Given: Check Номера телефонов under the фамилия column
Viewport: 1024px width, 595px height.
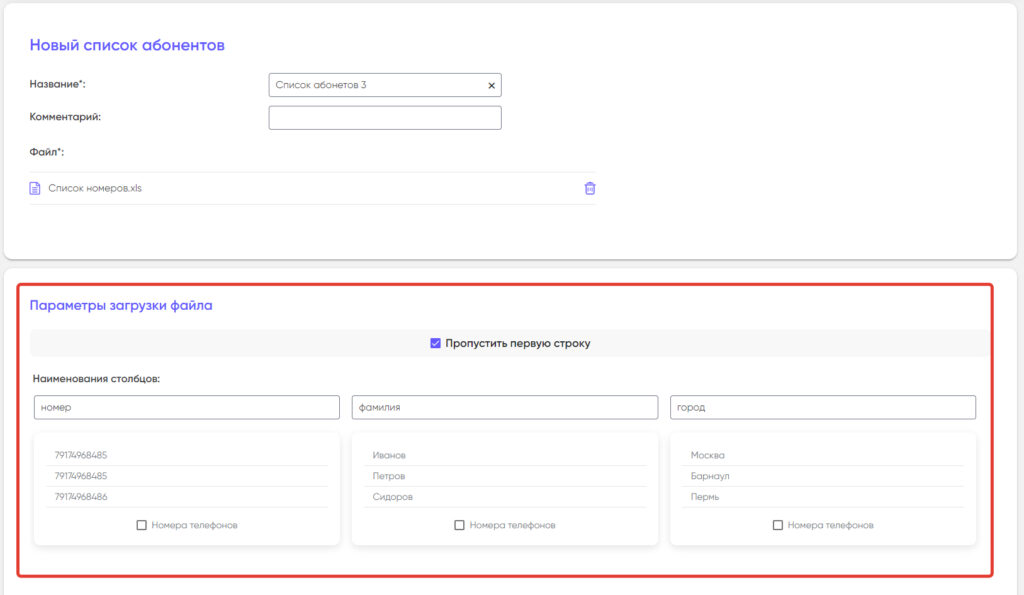Looking at the screenshot, I should [460, 525].
